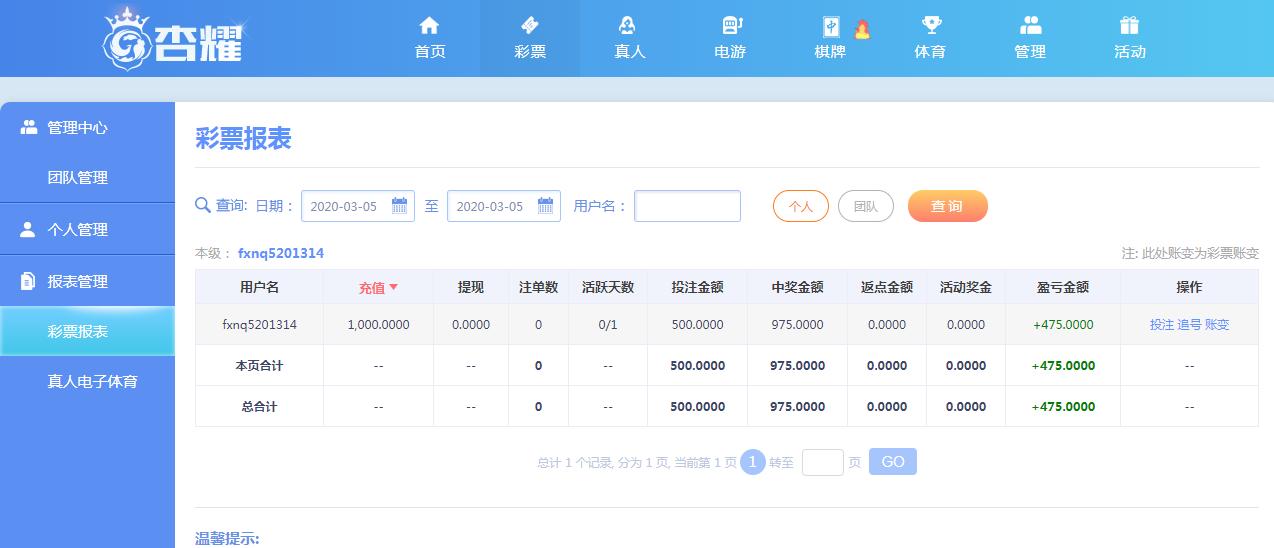Open 真人电子体育 report in the sidebar

click(x=92, y=382)
